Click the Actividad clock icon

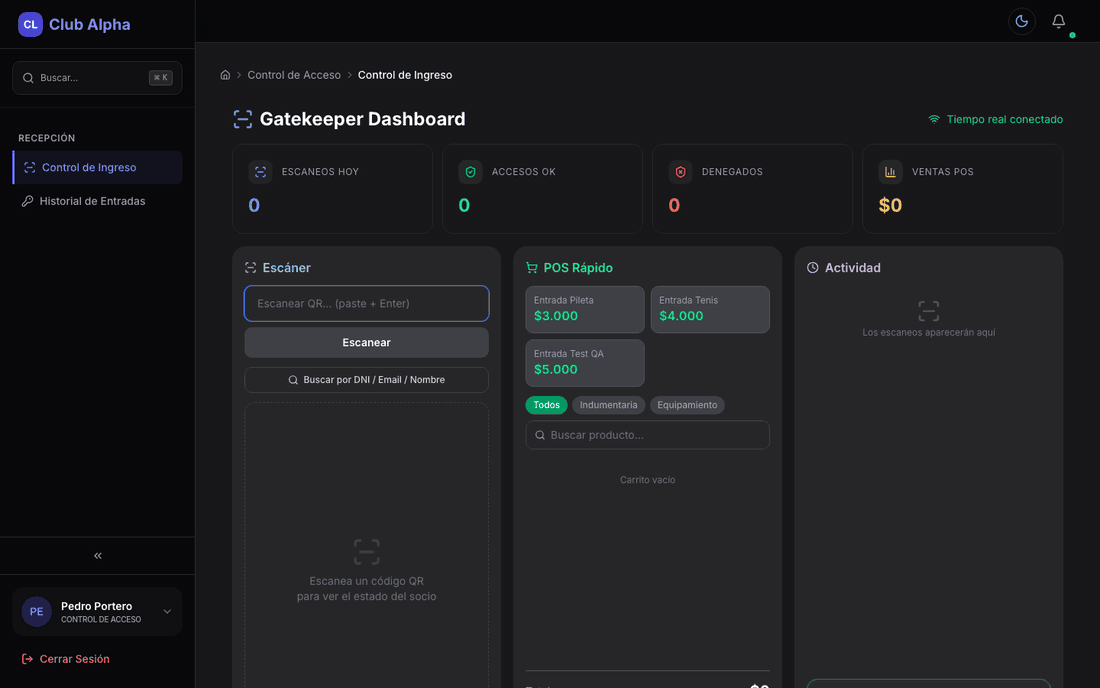(x=812, y=268)
